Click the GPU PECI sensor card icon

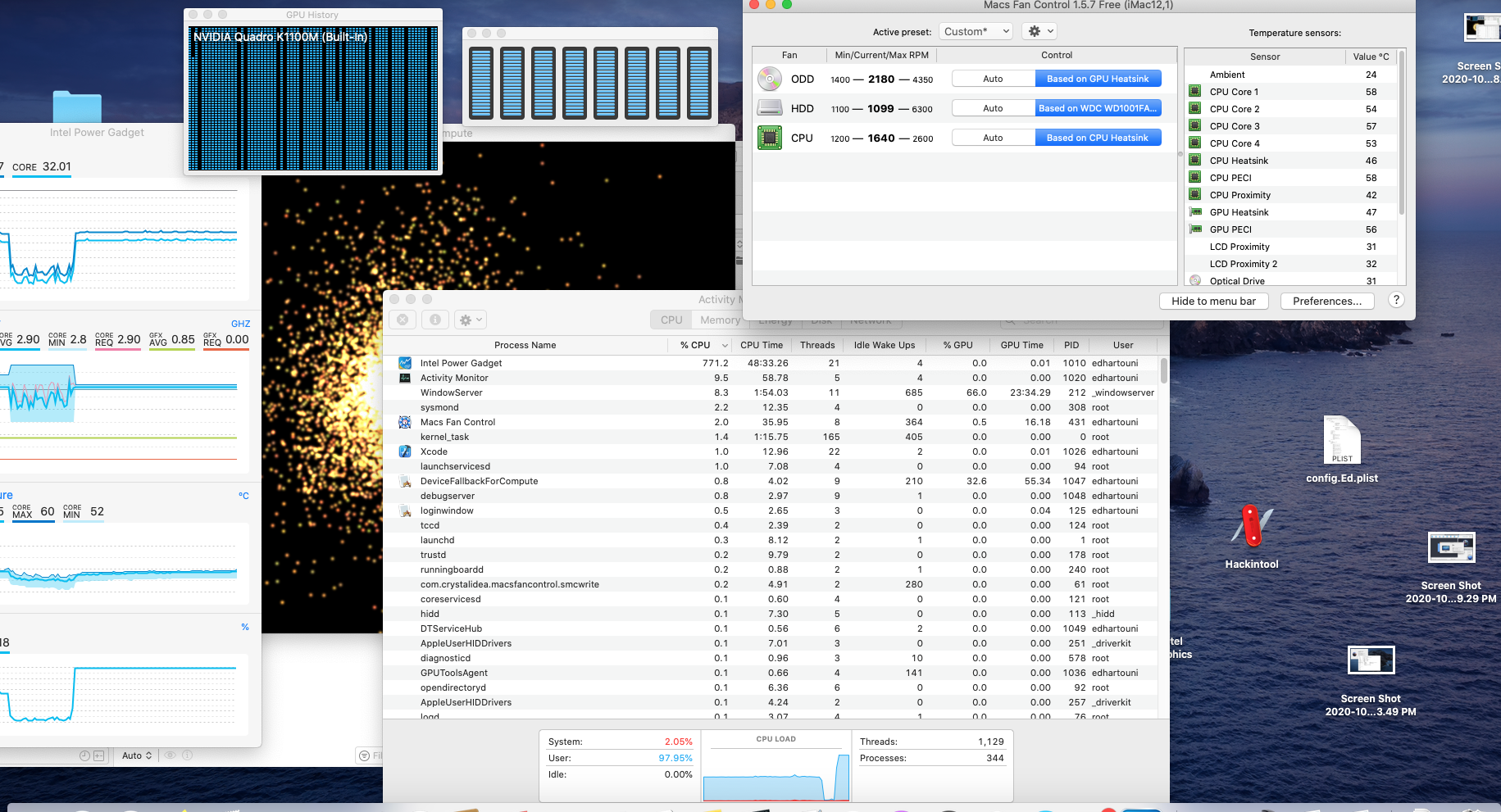[x=1195, y=229]
